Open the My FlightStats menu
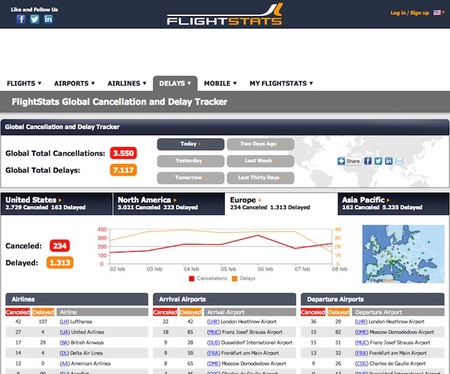The height and width of the screenshot is (374, 450). tap(281, 83)
